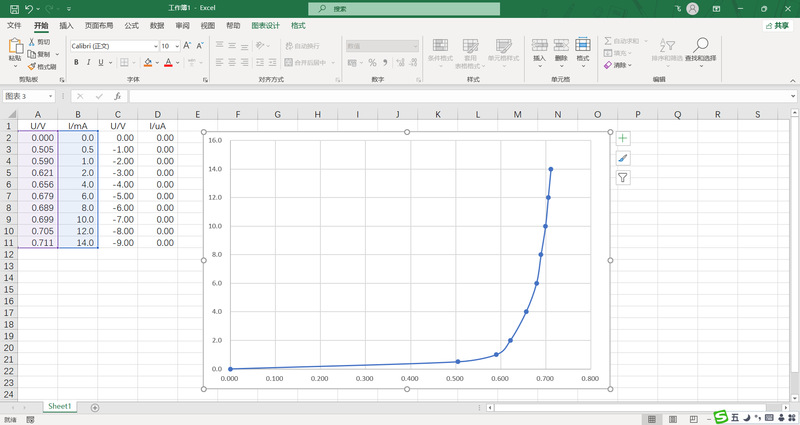This screenshot has height=425, width=800.
Task: Toggle left text alignment
Action: pos(219,62)
